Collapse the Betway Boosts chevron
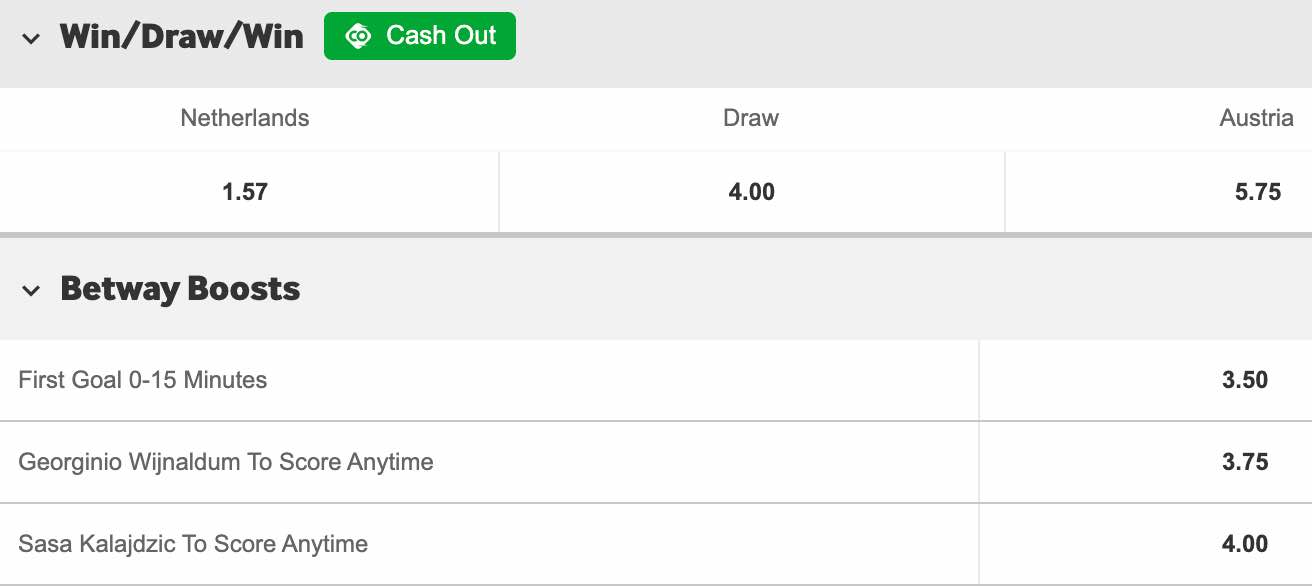 [31, 291]
